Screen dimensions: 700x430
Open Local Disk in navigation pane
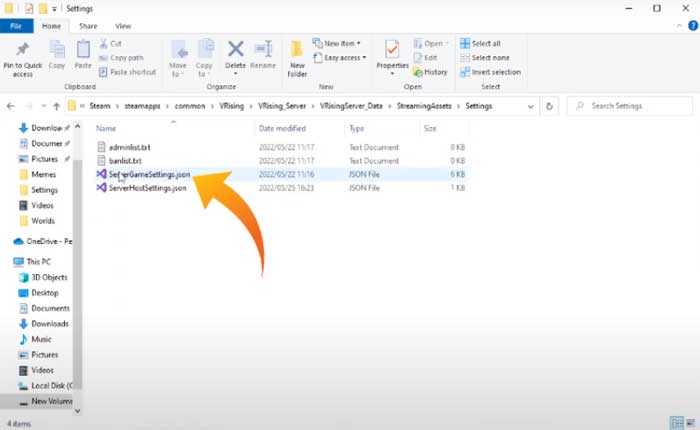(x=50, y=385)
